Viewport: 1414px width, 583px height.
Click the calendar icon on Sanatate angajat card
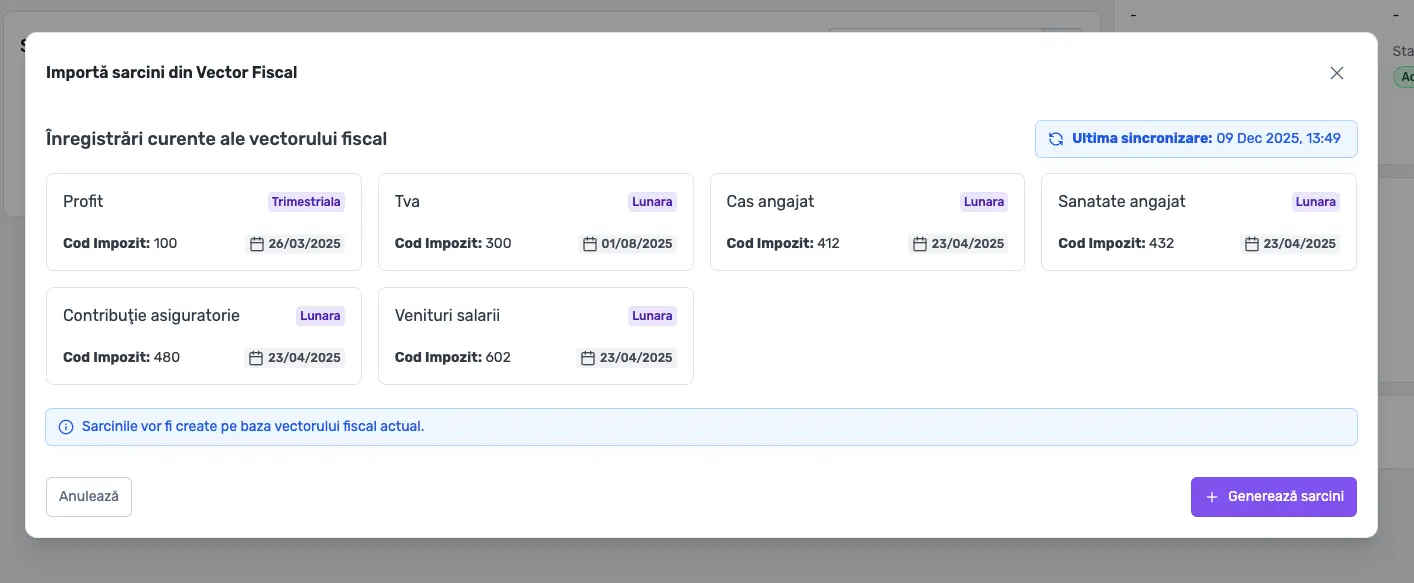pos(1252,244)
